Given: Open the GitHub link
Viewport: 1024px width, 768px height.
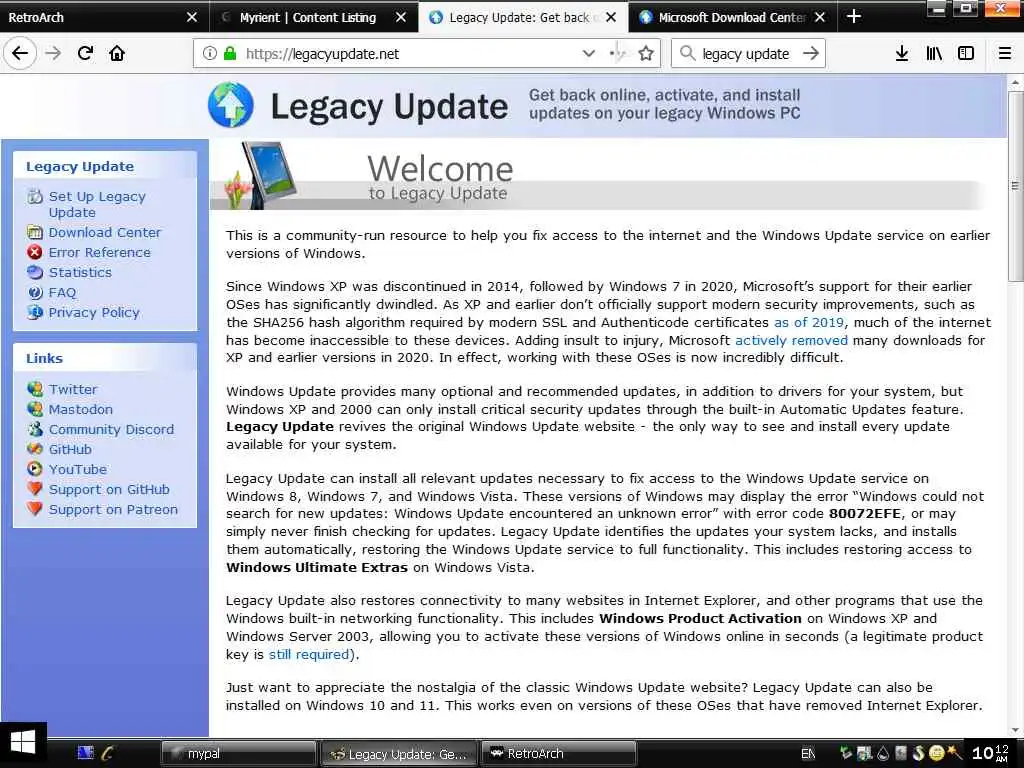Looking at the screenshot, I should tap(70, 449).
